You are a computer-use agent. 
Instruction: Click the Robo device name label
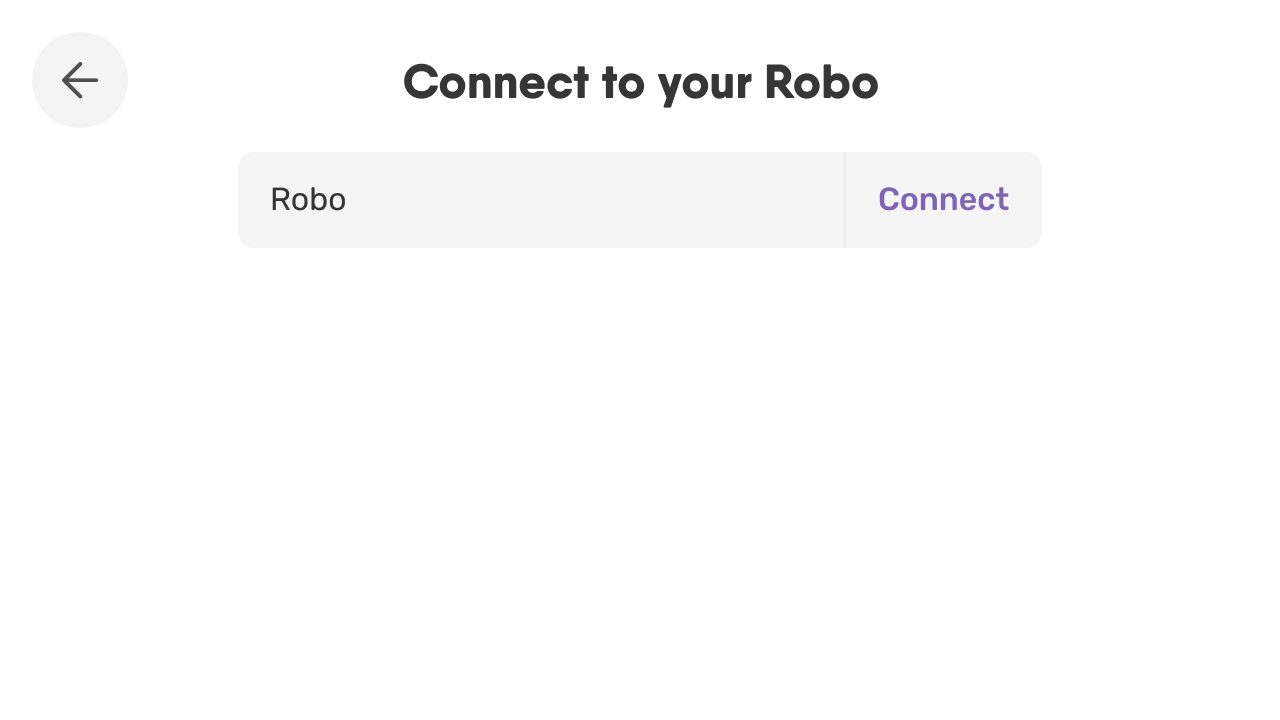[308, 200]
